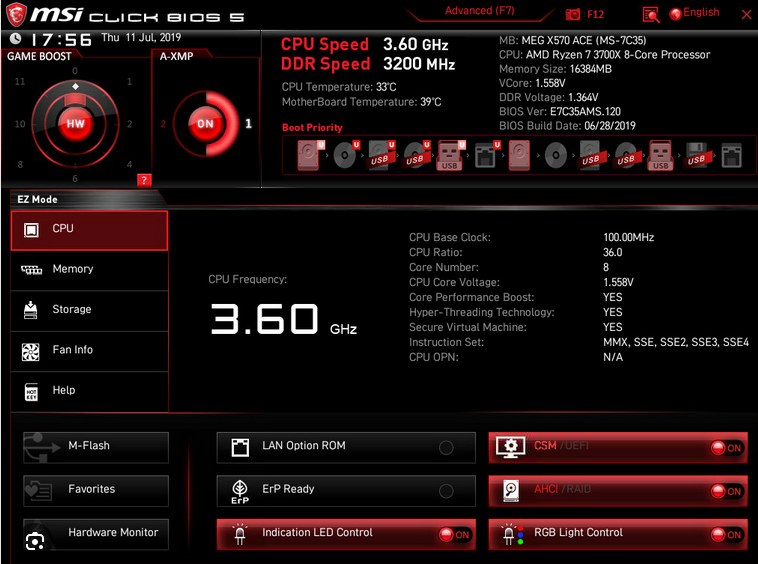Image resolution: width=758 pixels, height=564 pixels.
Task: Click the DDR Speed 3200 MHz value
Action: [419, 64]
